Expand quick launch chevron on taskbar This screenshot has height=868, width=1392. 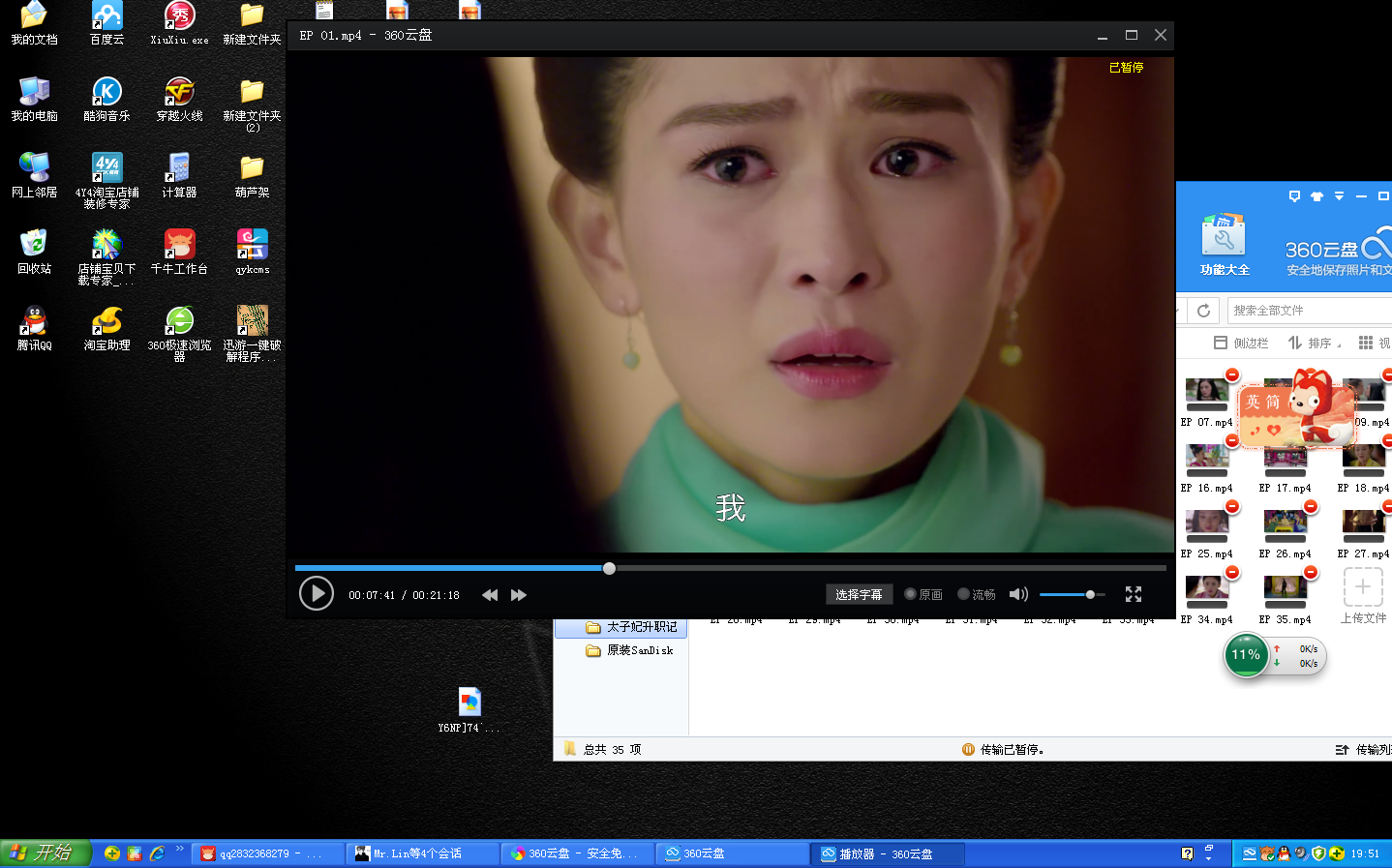(x=180, y=850)
